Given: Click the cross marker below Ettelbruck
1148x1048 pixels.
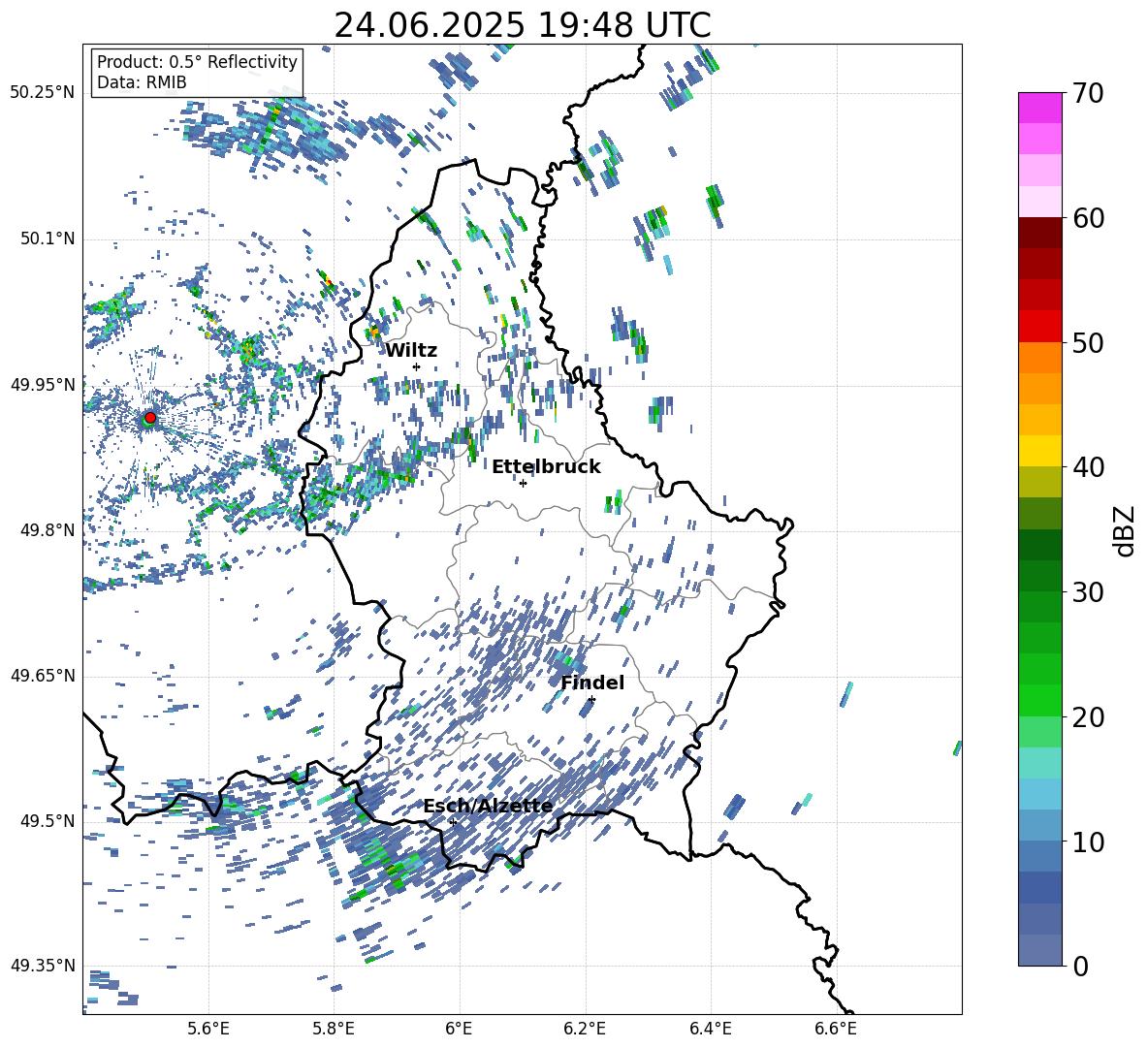Looking at the screenshot, I should (523, 483).
